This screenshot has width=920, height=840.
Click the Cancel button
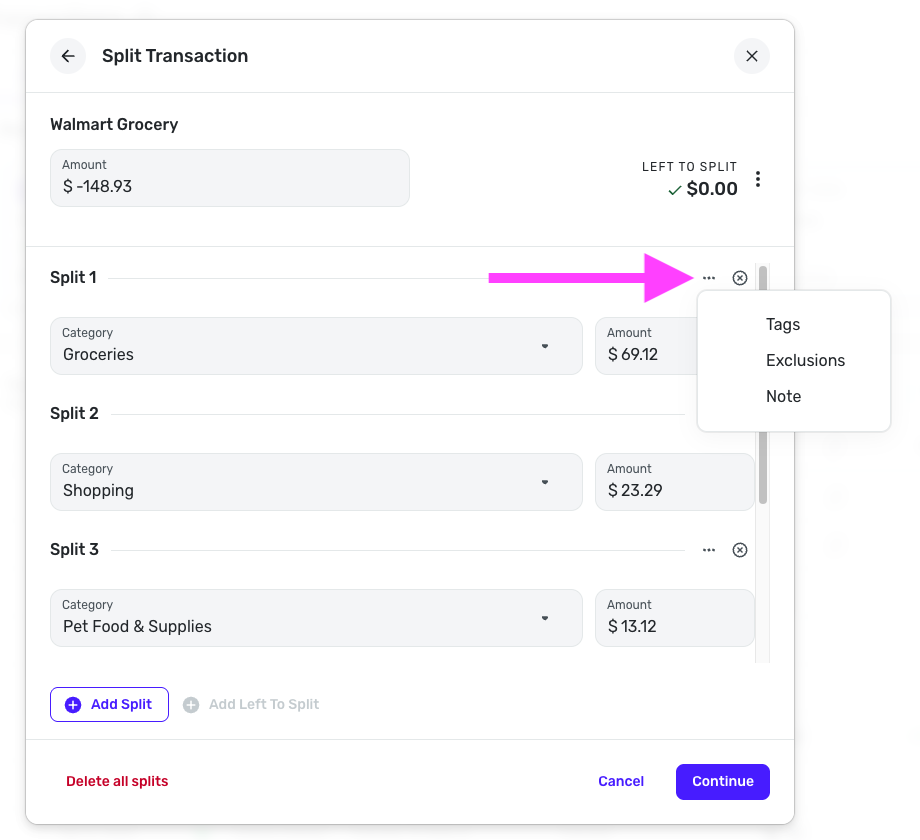[621, 781]
